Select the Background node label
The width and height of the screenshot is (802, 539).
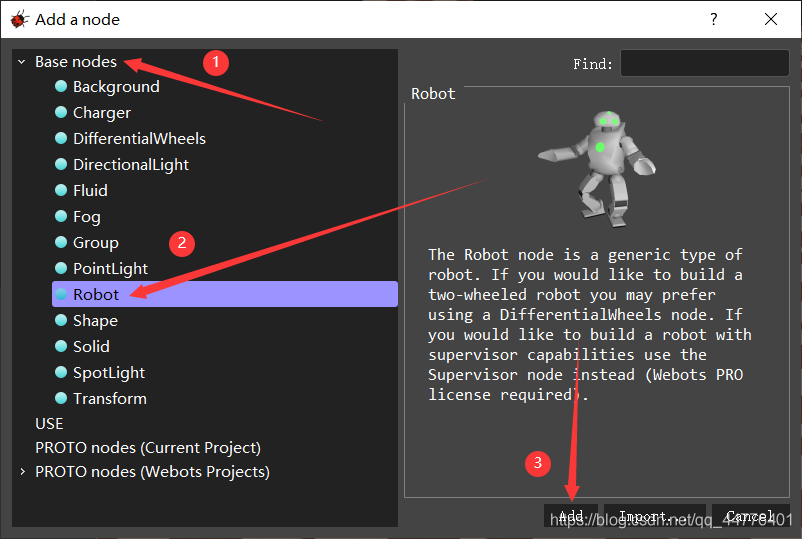[x=116, y=87]
